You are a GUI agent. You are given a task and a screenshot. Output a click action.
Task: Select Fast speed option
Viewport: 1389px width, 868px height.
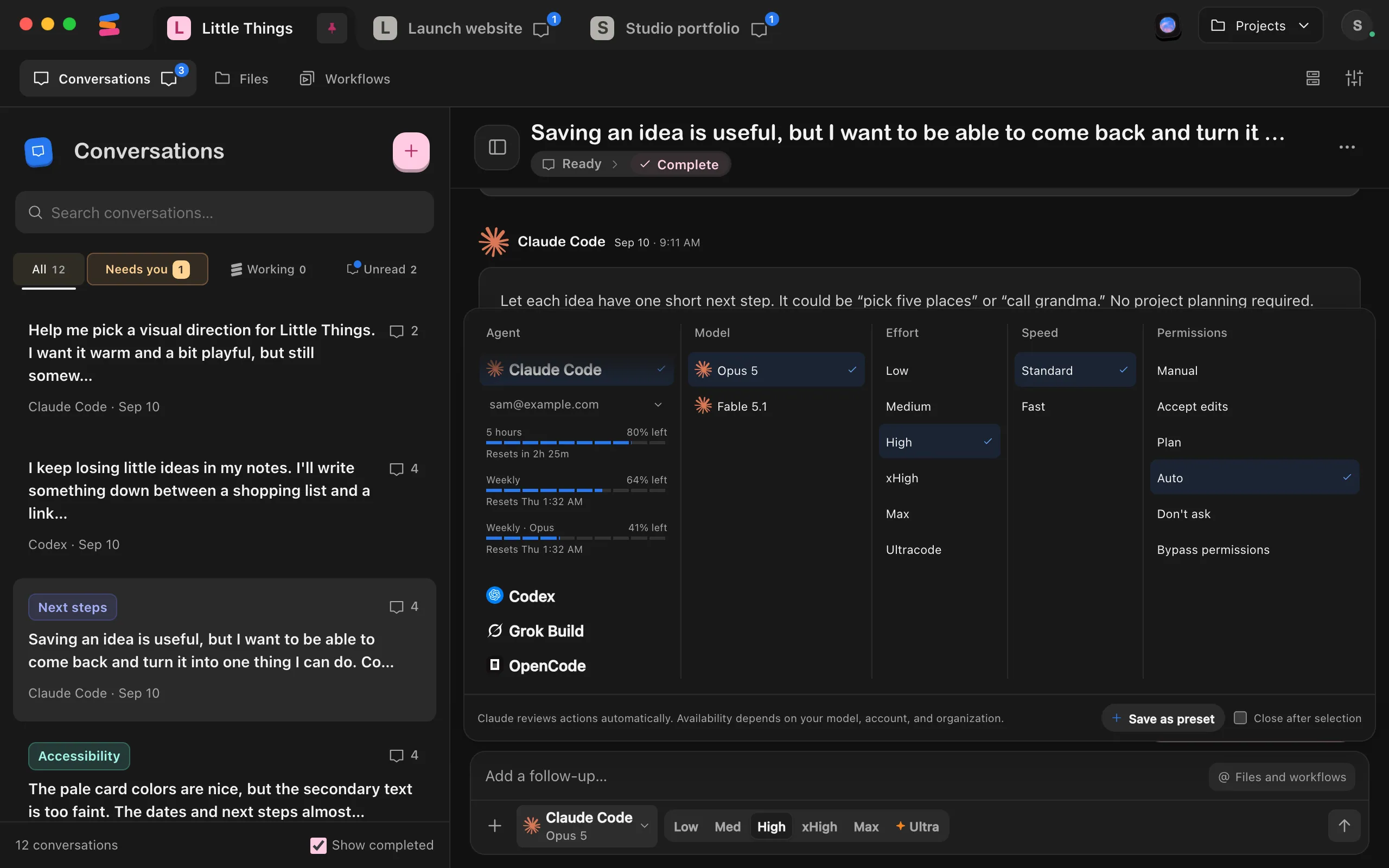point(1074,406)
